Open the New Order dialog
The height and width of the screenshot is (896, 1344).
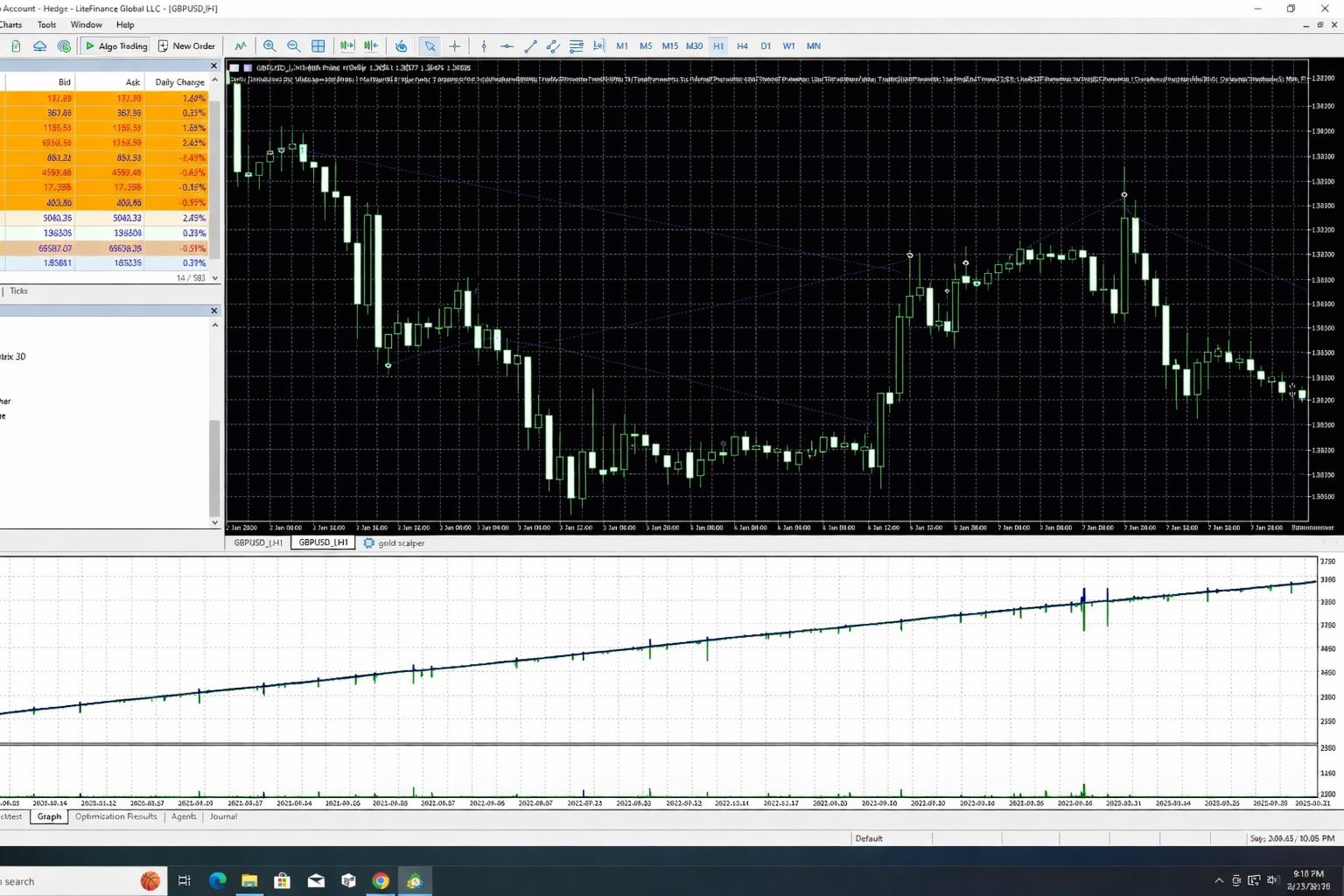point(186,45)
